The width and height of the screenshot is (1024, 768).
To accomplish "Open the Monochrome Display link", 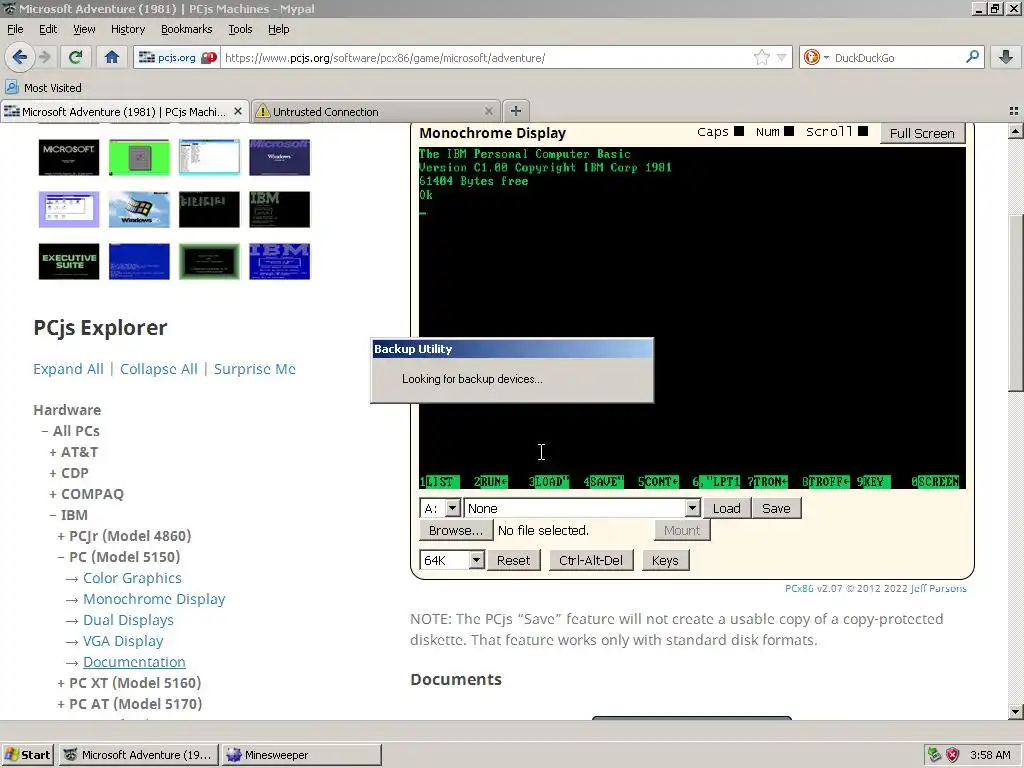I will 154,599.
